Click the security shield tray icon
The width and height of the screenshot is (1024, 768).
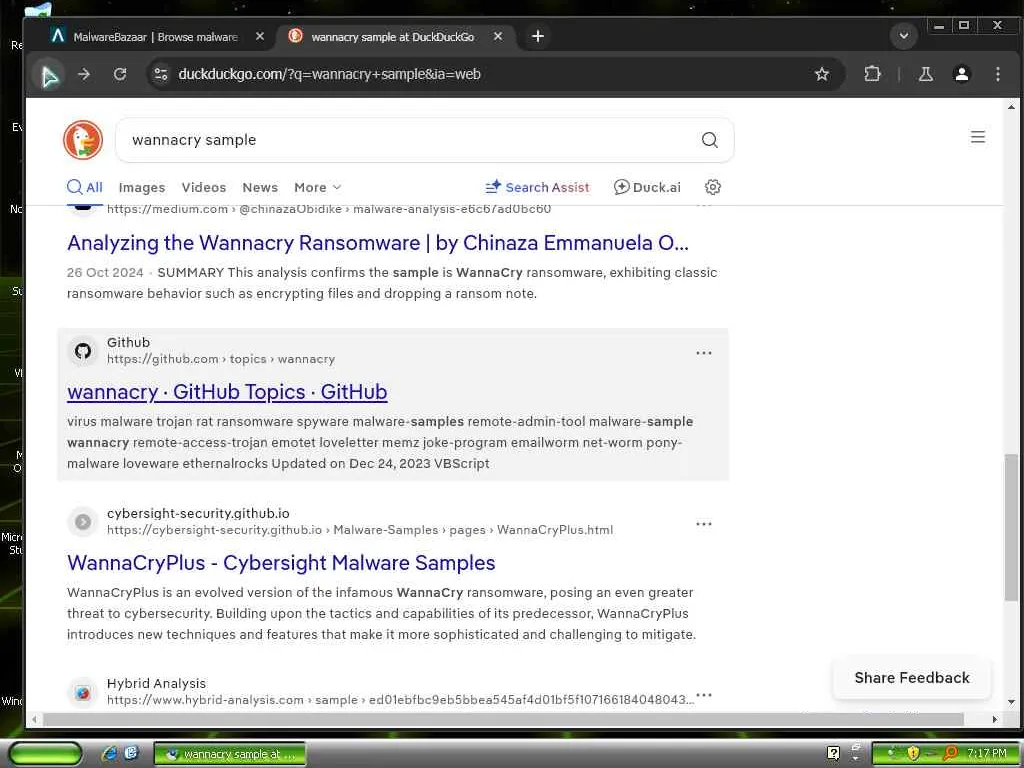(912, 754)
